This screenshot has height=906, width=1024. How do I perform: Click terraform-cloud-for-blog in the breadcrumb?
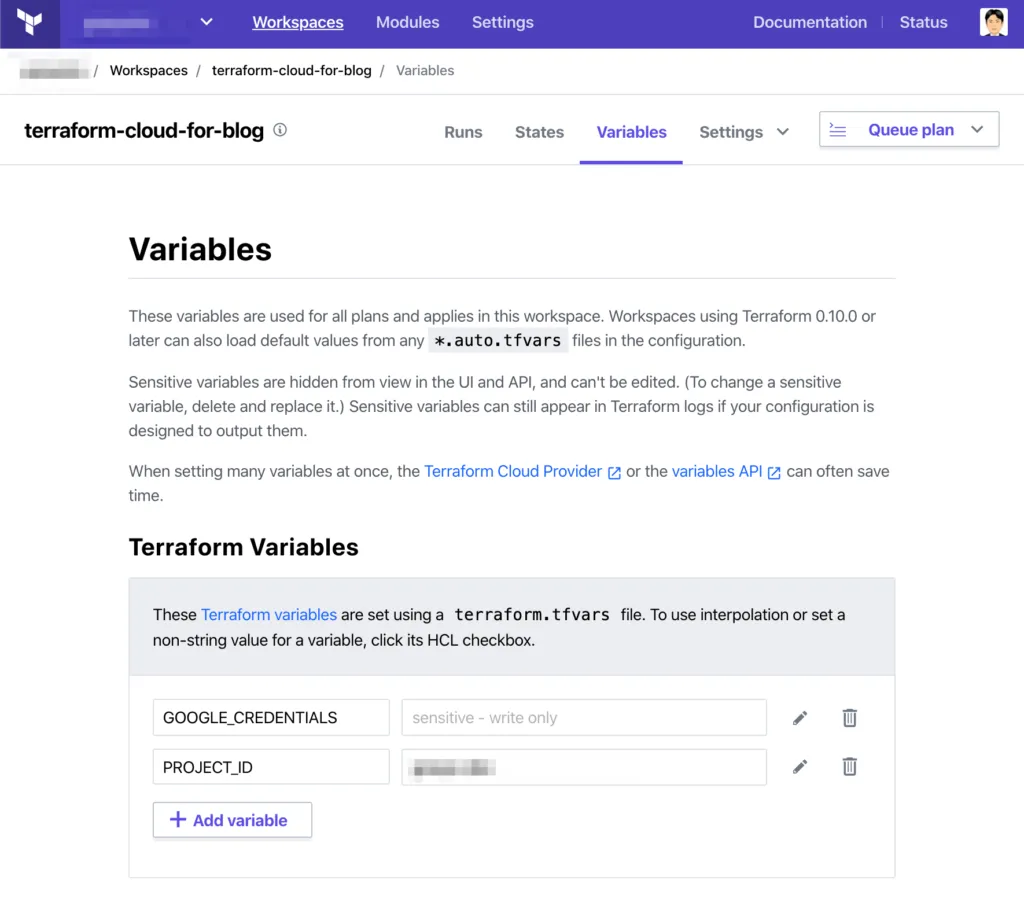291,71
